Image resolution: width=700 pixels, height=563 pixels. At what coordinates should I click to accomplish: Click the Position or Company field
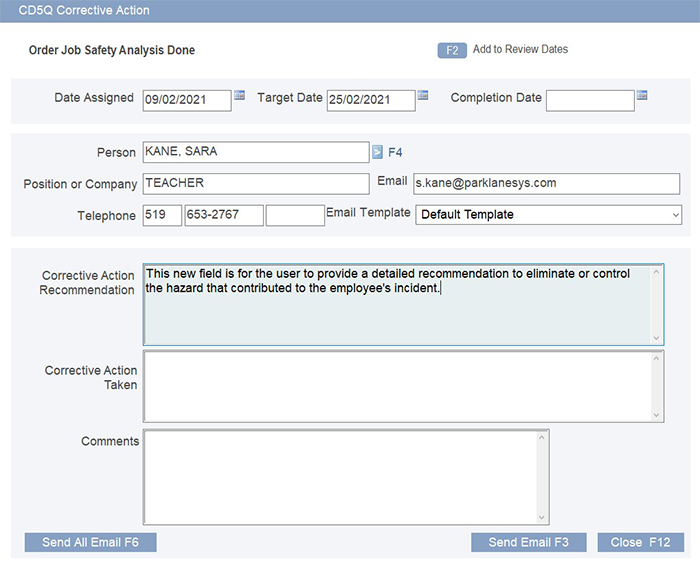pyautogui.click(x=256, y=184)
